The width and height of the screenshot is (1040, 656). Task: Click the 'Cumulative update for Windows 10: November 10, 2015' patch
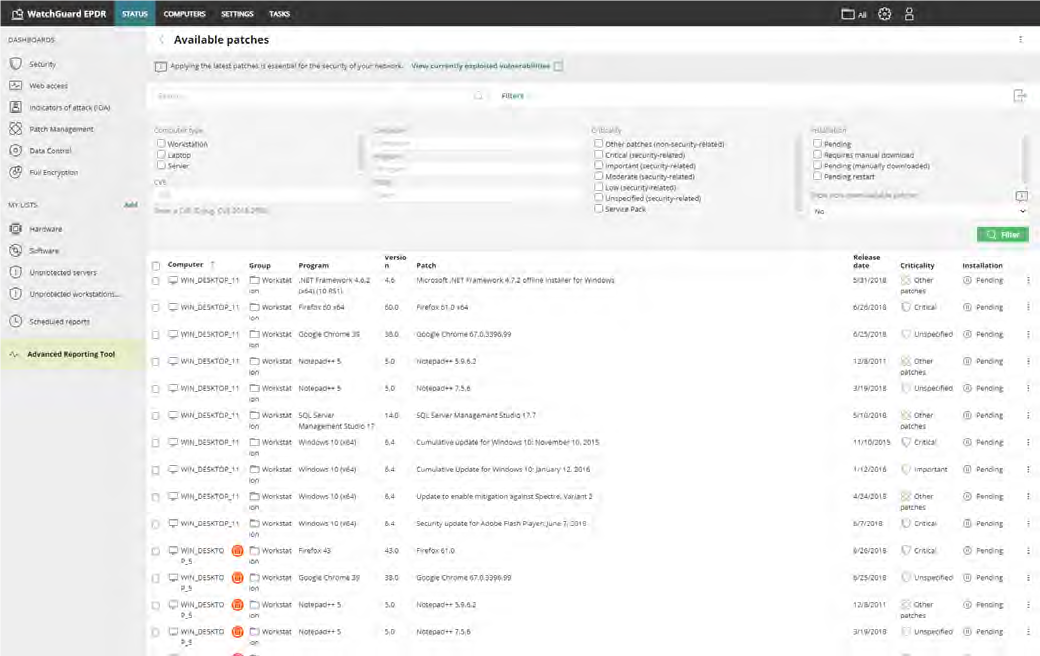tap(507, 442)
